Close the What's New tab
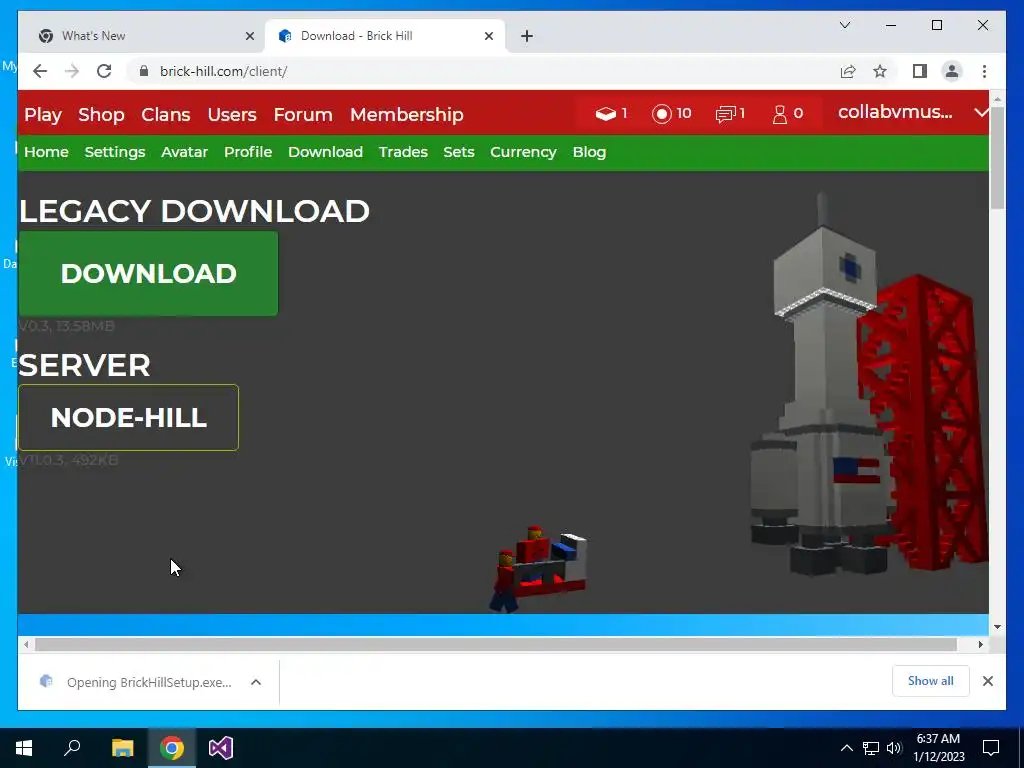This screenshot has height=768, width=1024. (x=249, y=36)
